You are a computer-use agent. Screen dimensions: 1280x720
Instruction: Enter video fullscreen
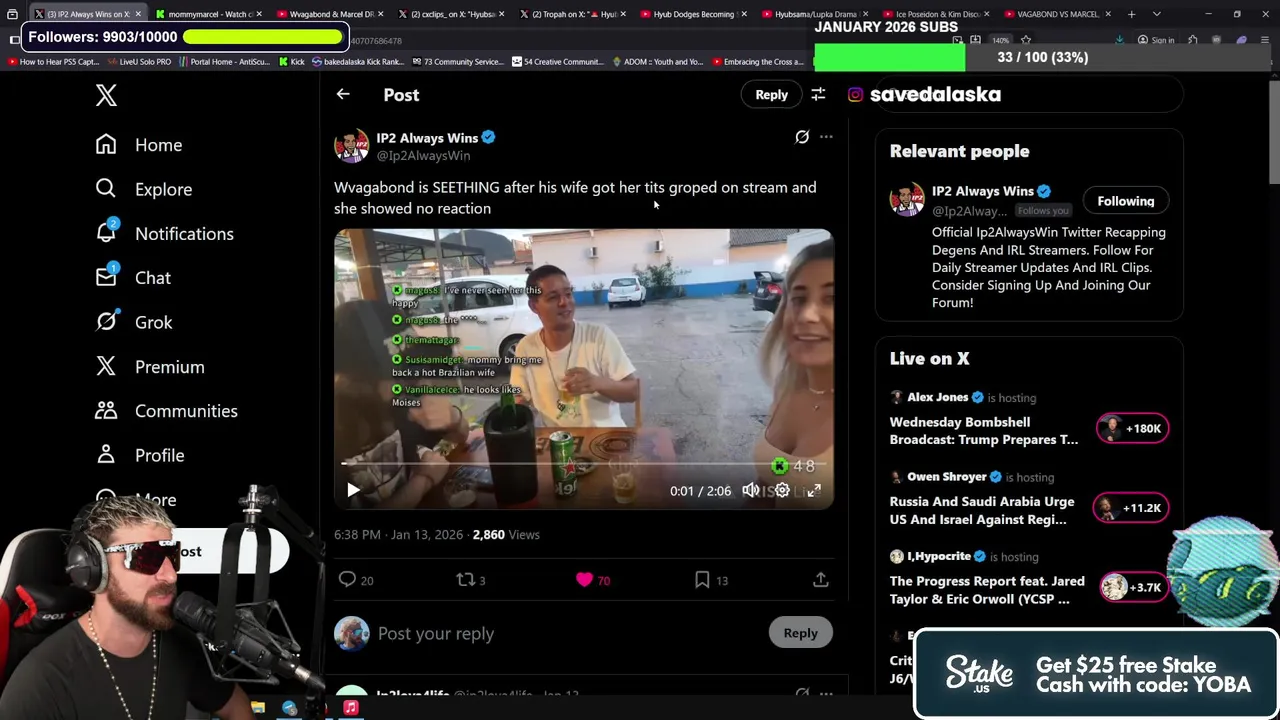tap(814, 490)
